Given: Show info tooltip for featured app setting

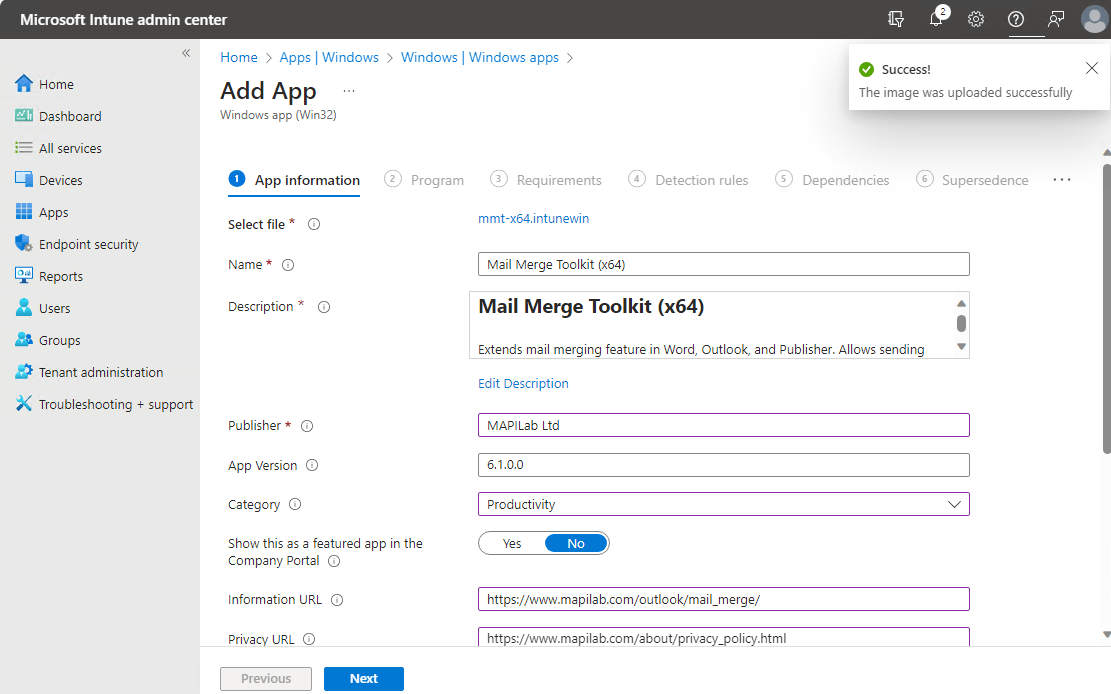Looking at the screenshot, I should point(334,561).
